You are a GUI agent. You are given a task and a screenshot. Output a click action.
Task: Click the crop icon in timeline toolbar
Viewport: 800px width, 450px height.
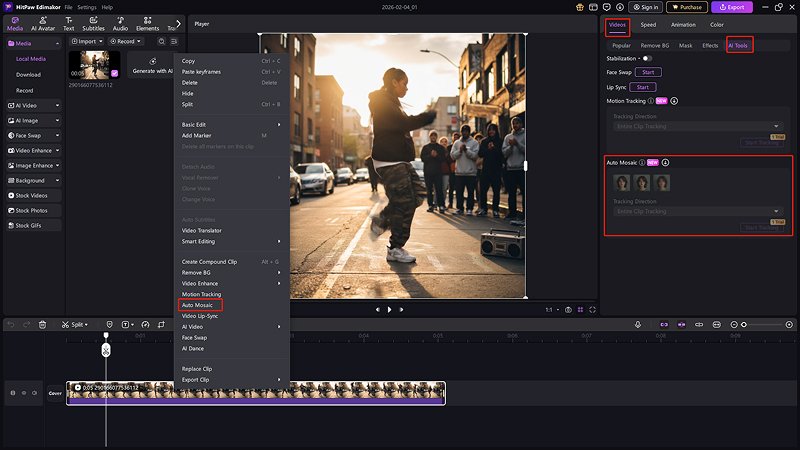click(x=162, y=324)
